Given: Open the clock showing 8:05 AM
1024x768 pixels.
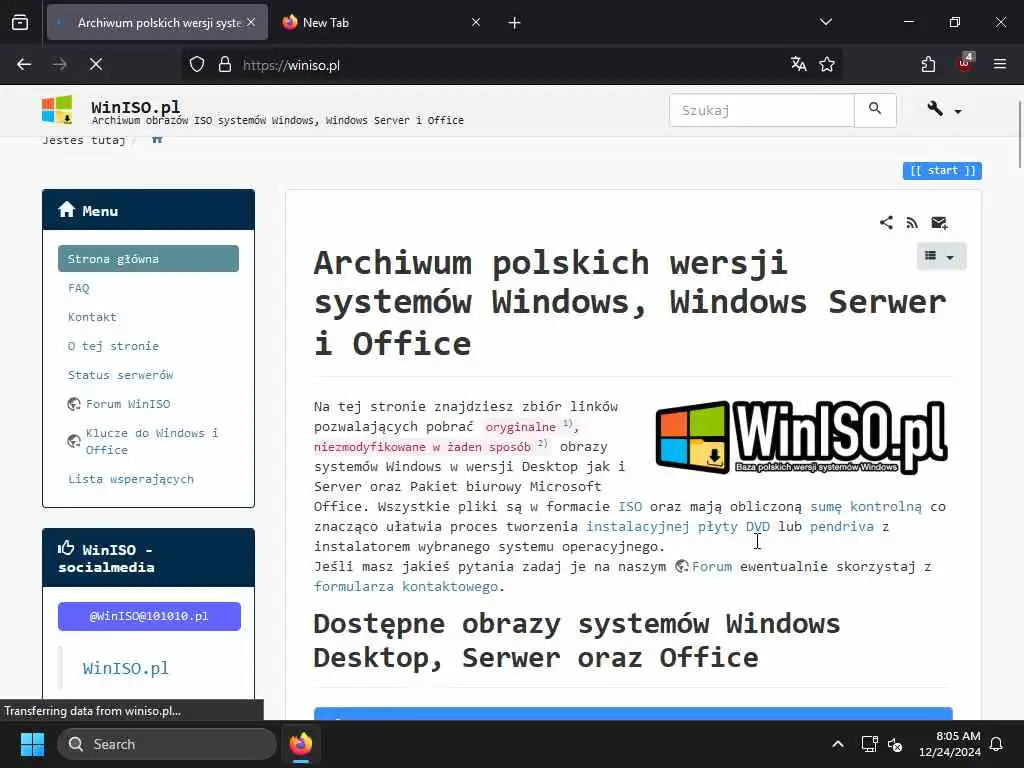Looking at the screenshot, I should click(x=950, y=744).
